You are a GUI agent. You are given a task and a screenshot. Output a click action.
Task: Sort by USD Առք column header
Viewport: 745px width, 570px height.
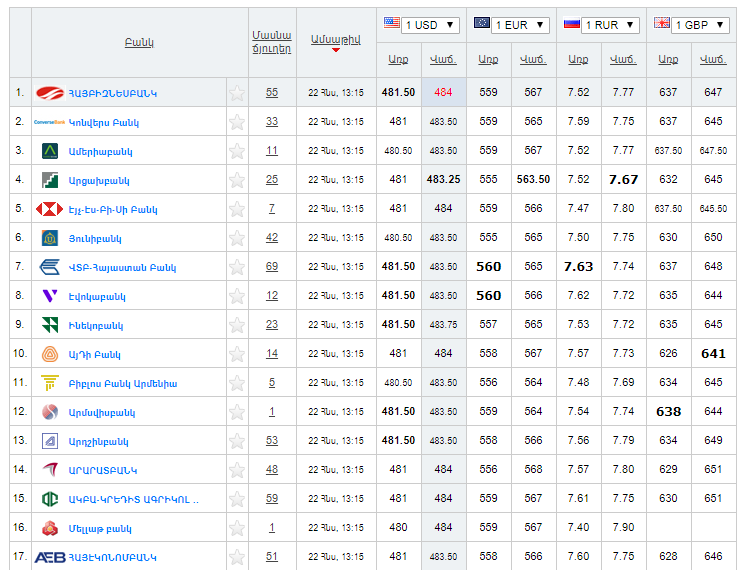pos(398,59)
